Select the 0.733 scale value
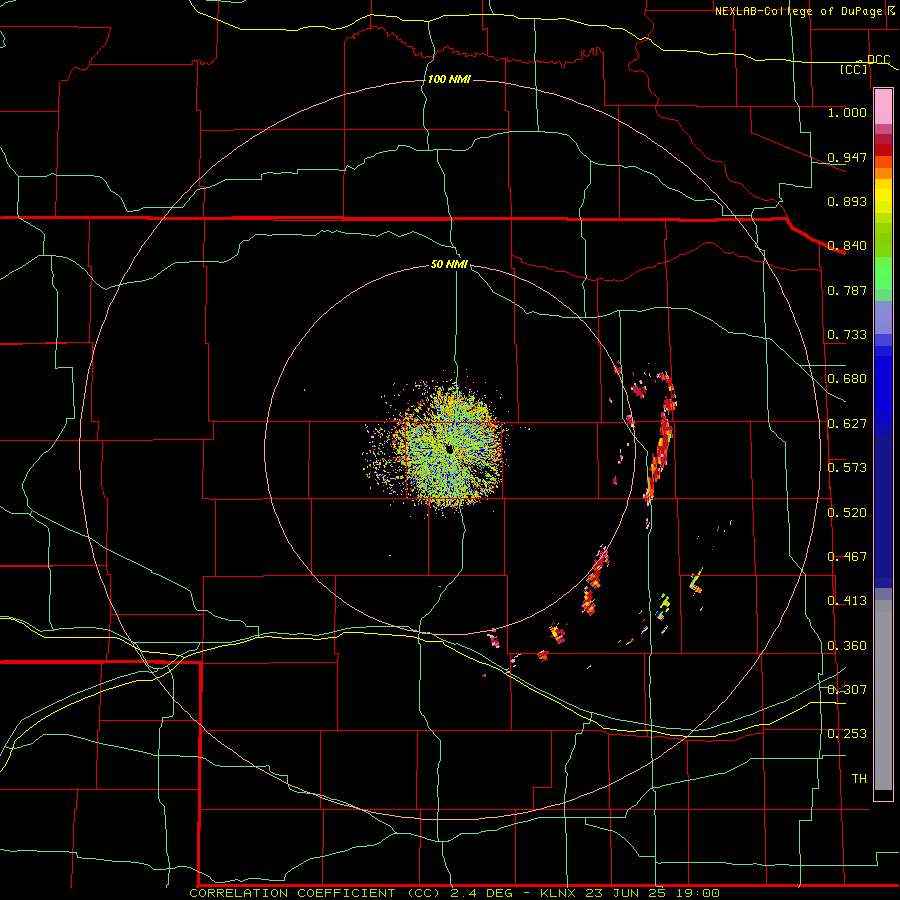The width and height of the screenshot is (900, 900). (x=847, y=335)
